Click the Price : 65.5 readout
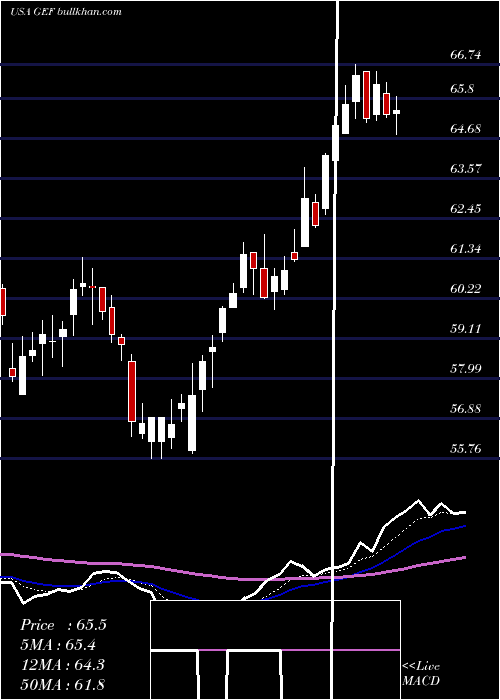The height and width of the screenshot is (700, 500). pyautogui.click(x=63, y=625)
